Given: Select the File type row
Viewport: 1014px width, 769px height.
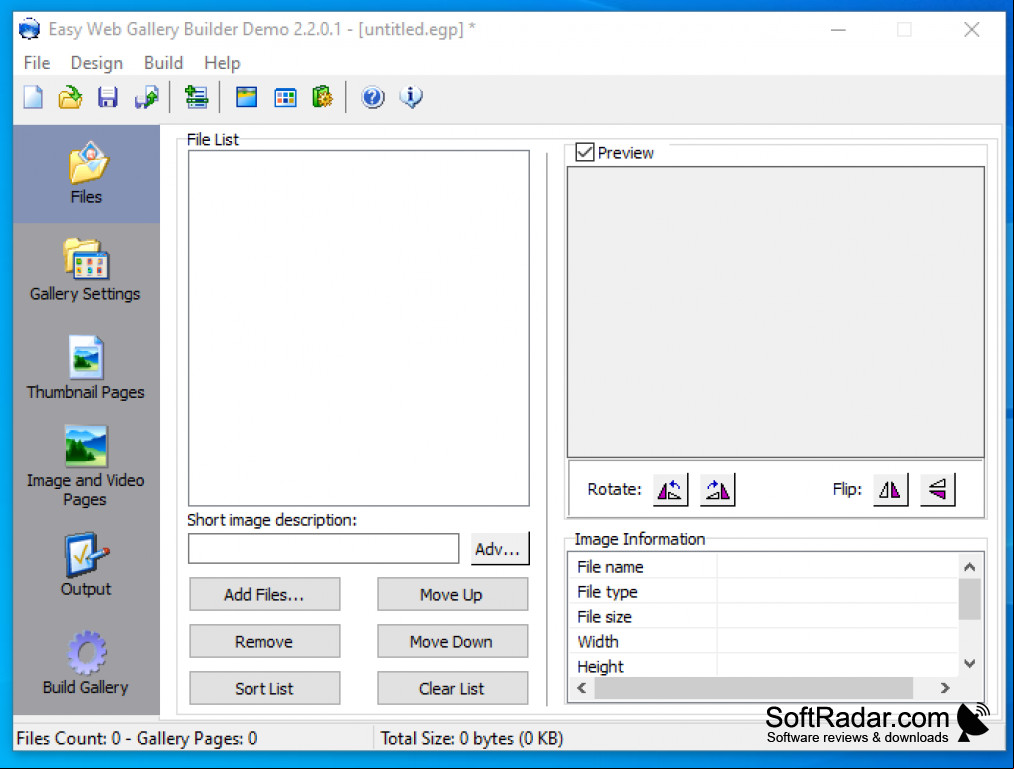Looking at the screenshot, I should 764,592.
